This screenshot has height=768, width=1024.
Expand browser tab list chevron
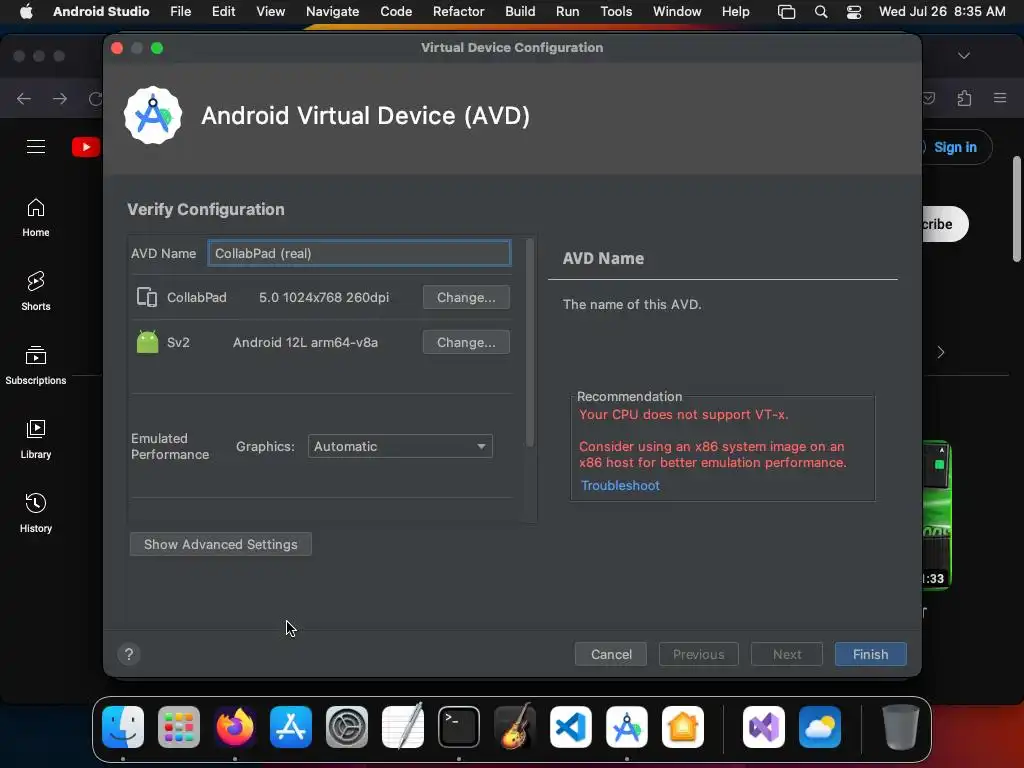point(964,56)
